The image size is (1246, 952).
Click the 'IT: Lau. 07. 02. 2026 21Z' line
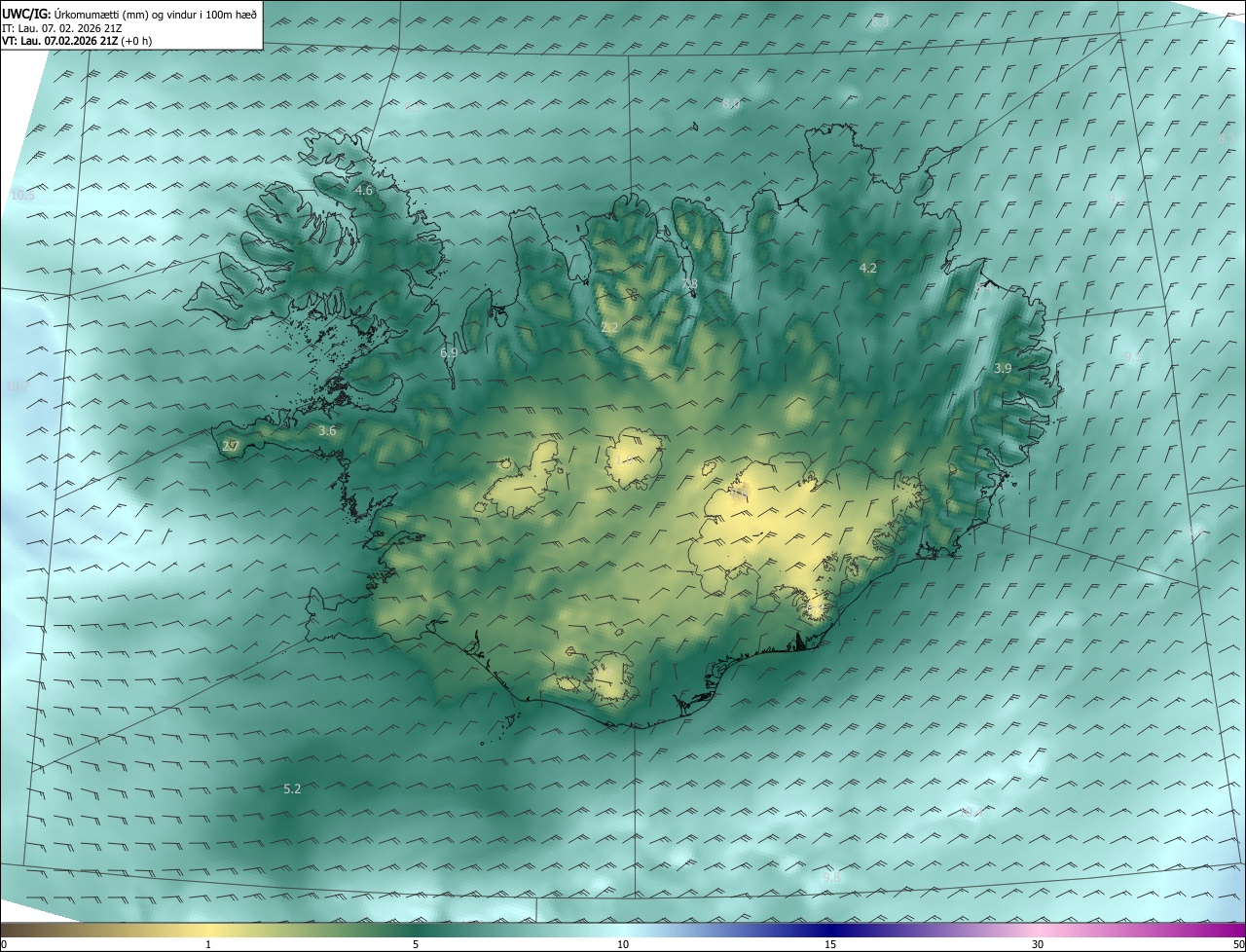61,27
